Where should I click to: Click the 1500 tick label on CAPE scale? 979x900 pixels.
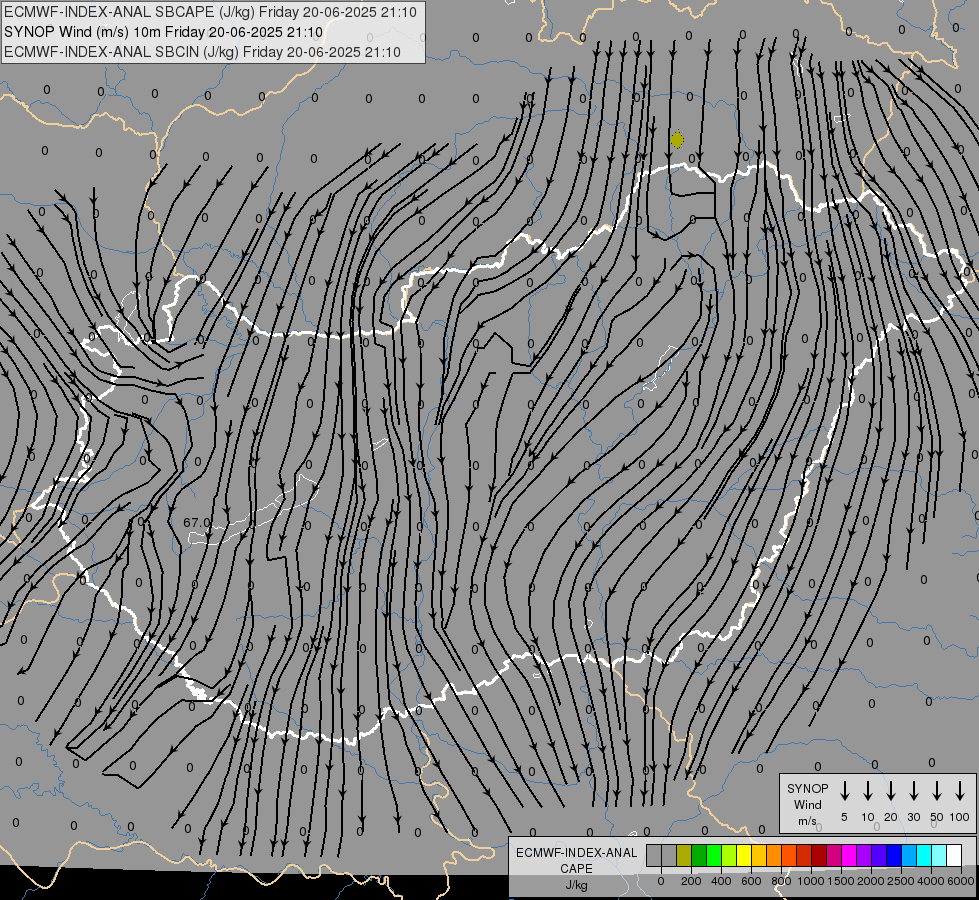point(841,881)
